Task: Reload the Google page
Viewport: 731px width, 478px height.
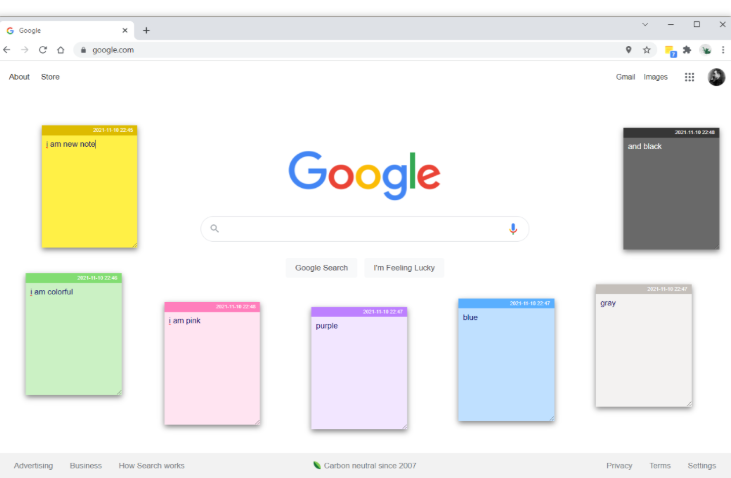Action: [43, 50]
